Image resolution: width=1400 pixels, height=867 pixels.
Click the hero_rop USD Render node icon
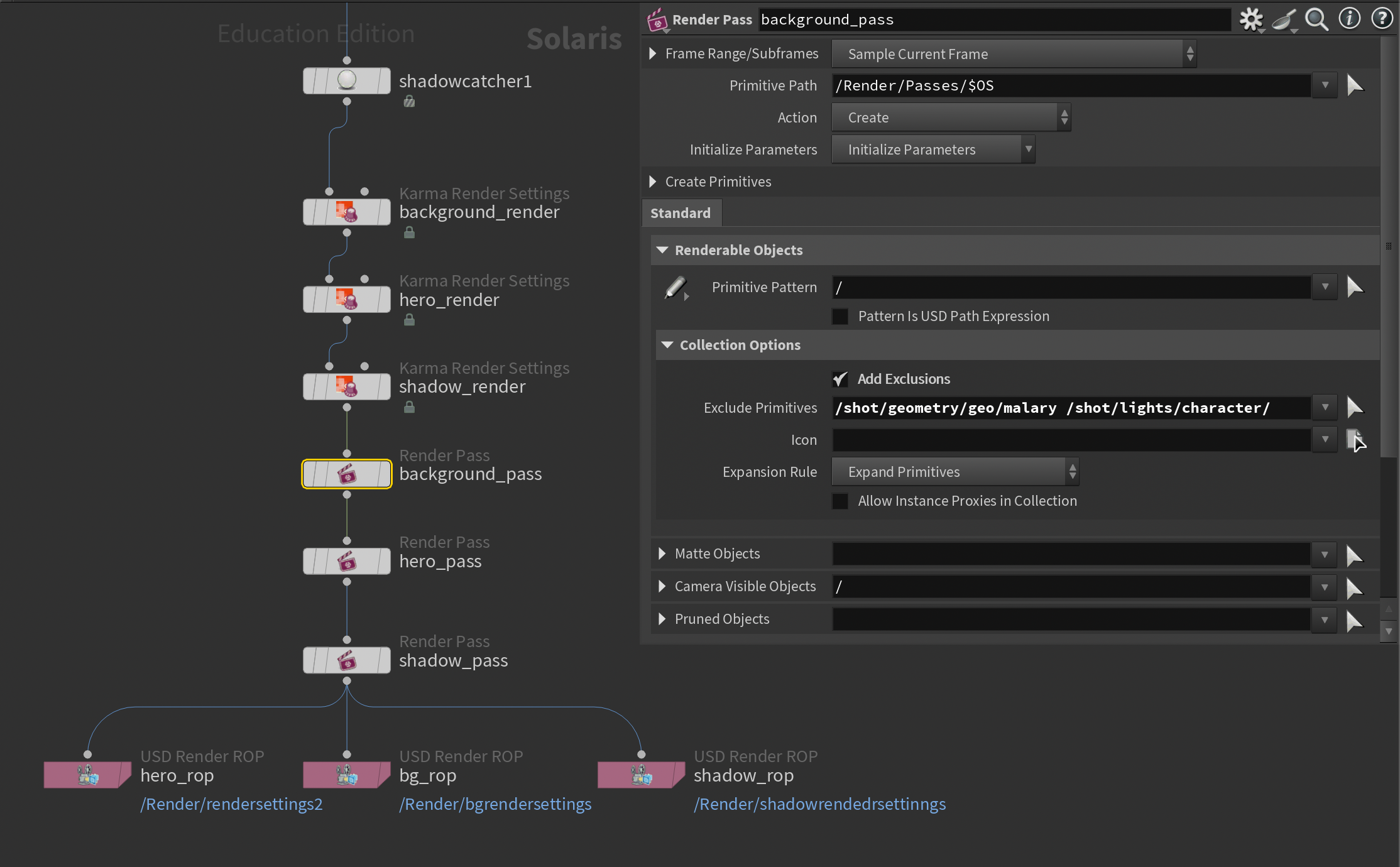tap(88, 775)
